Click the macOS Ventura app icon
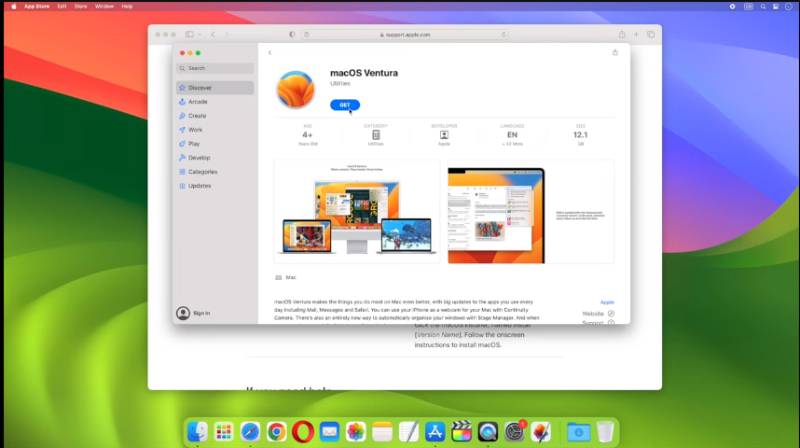The image size is (800, 448). 295,89
